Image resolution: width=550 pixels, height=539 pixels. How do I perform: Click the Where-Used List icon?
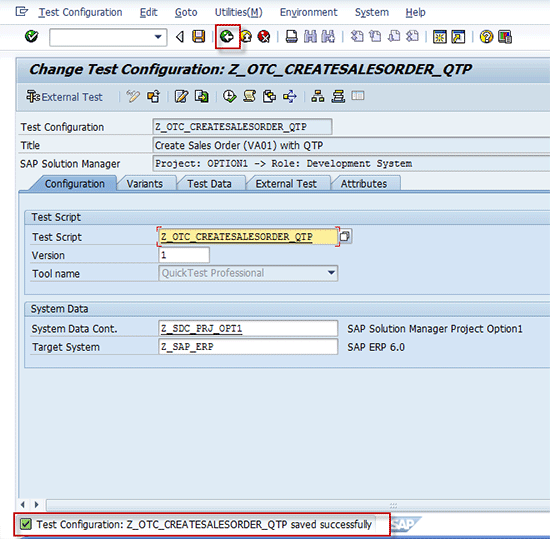point(269,96)
